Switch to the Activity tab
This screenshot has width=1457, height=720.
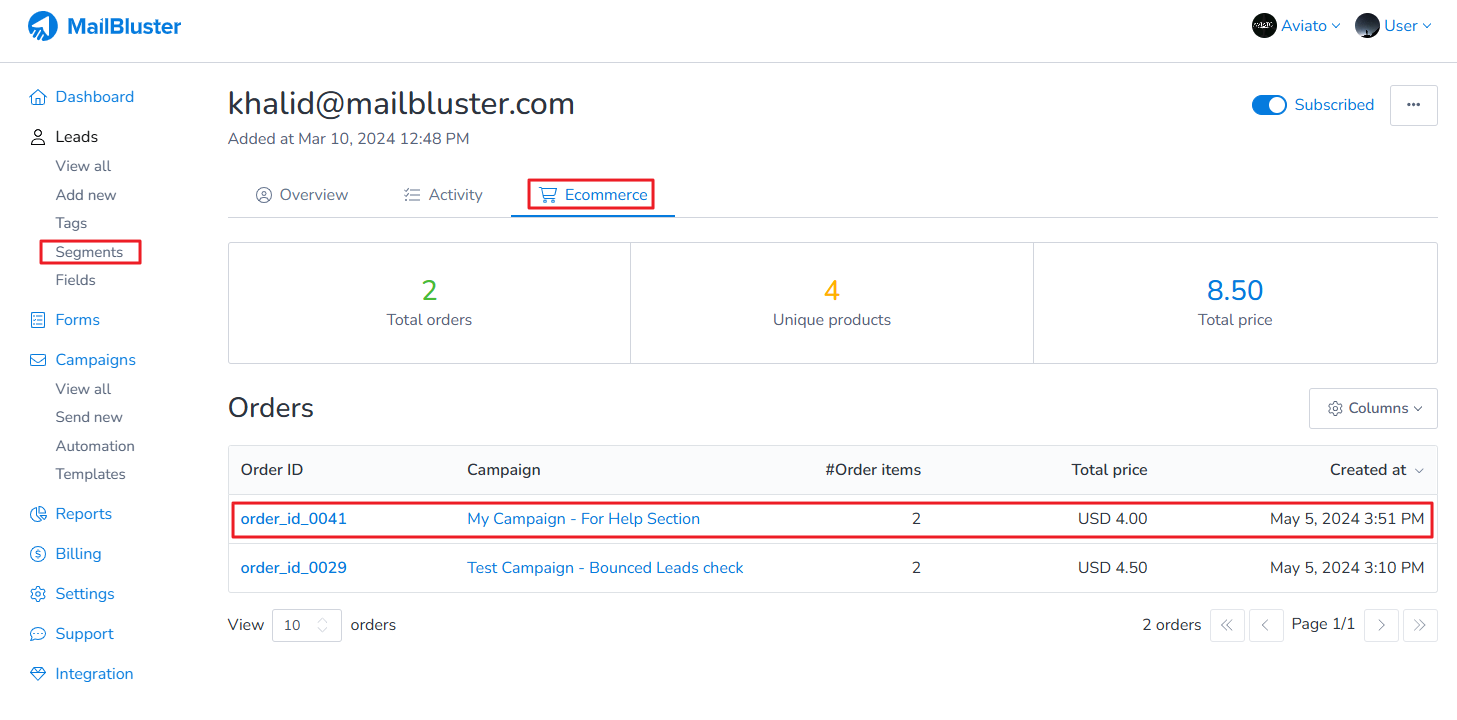point(443,195)
